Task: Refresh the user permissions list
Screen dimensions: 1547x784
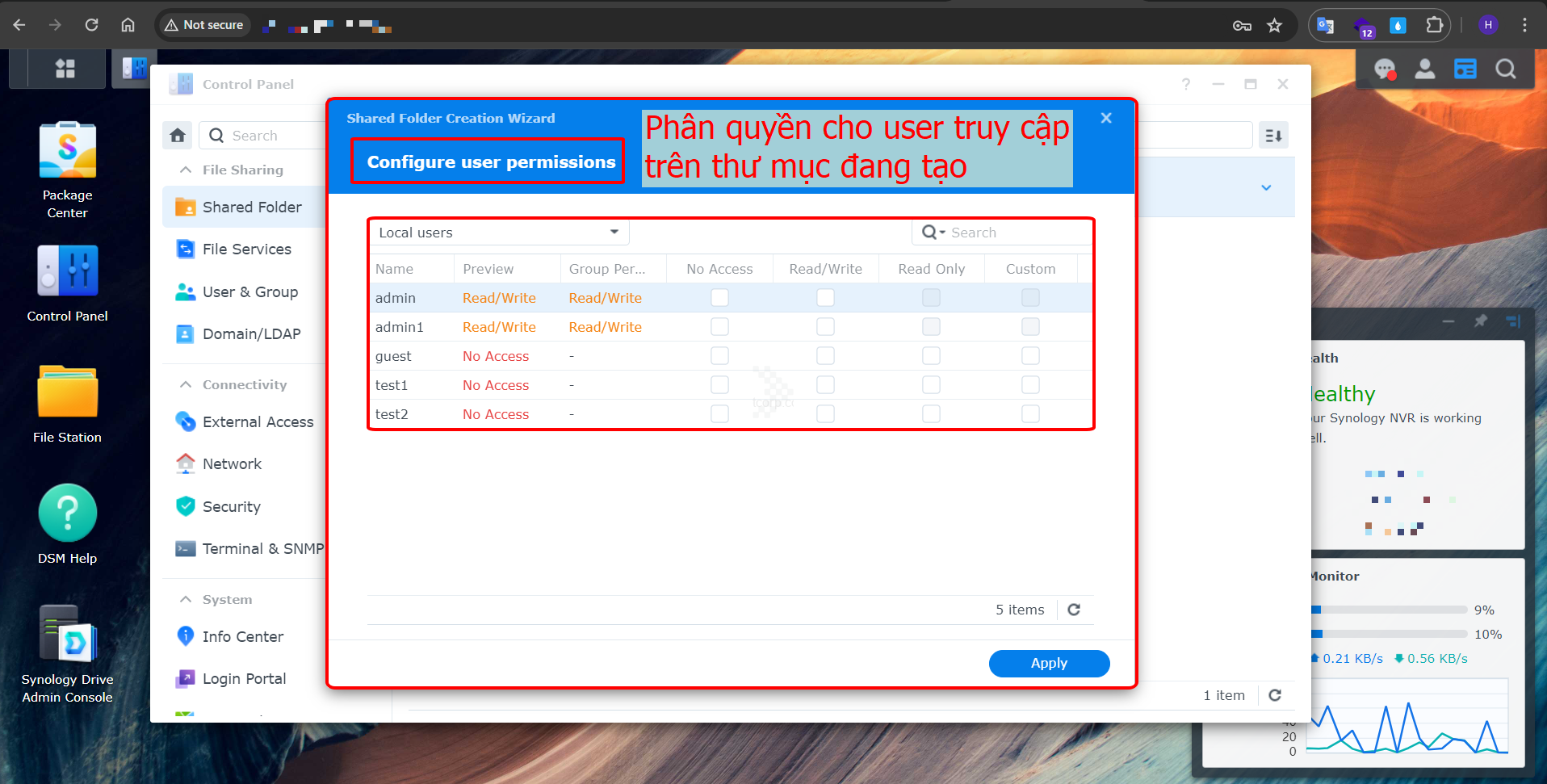Action: coord(1074,610)
